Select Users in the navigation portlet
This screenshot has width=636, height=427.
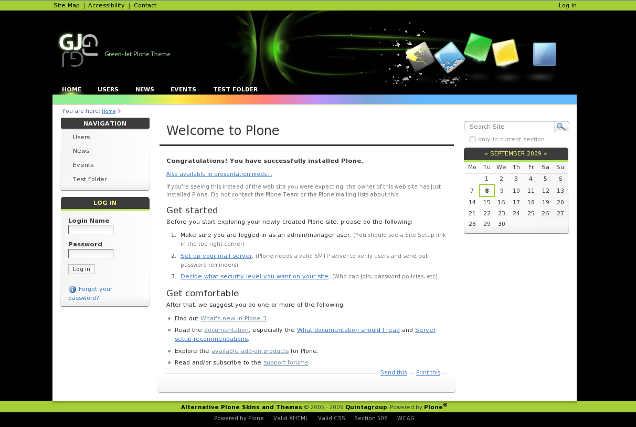[x=81, y=137]
